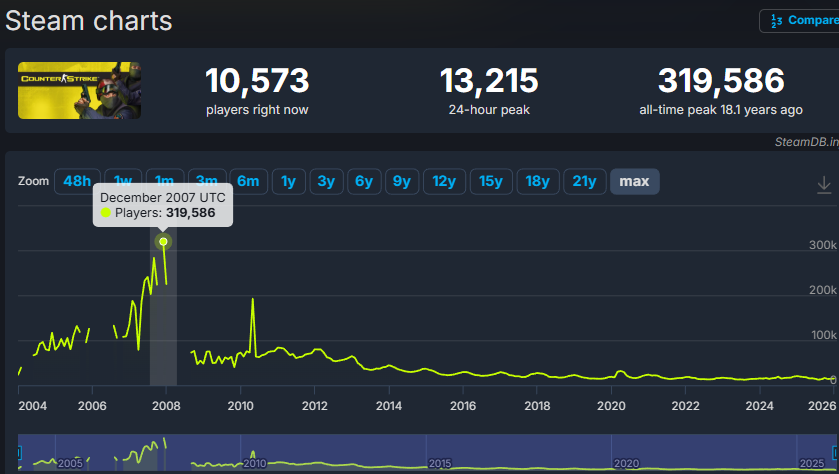The height and width of the screenshot is (474, 839).
Task: Click the Steam charts heading
Action: pyautogui.click(x=89, y=21)
